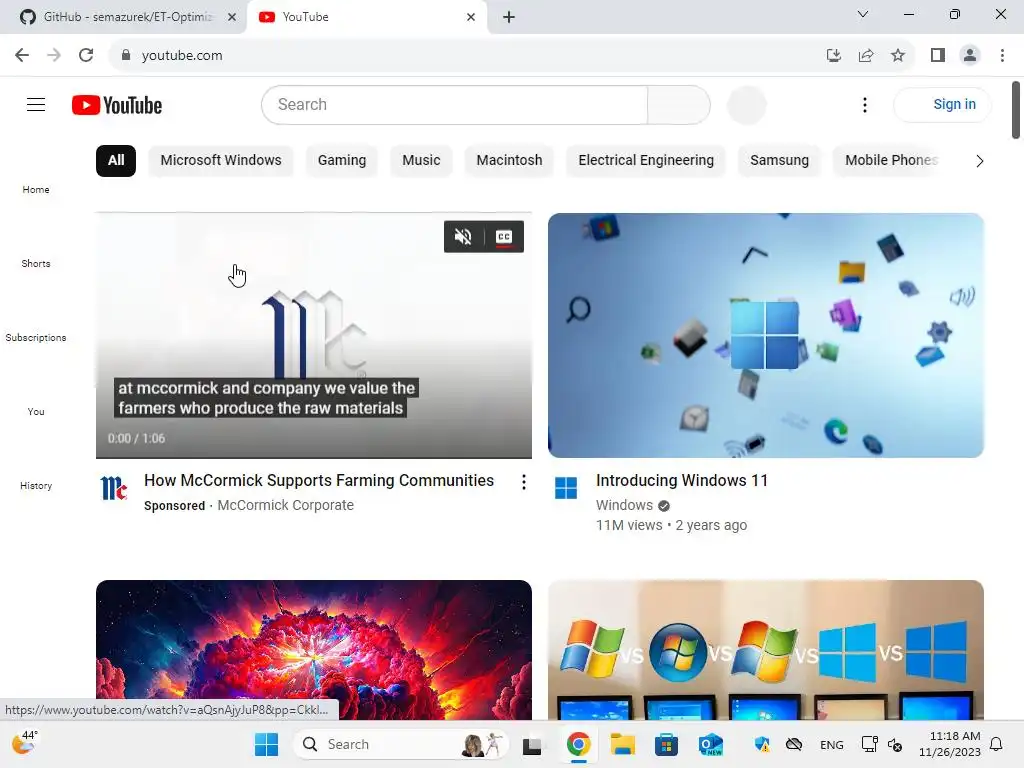Filter videos by Music chip

(421, 161)
